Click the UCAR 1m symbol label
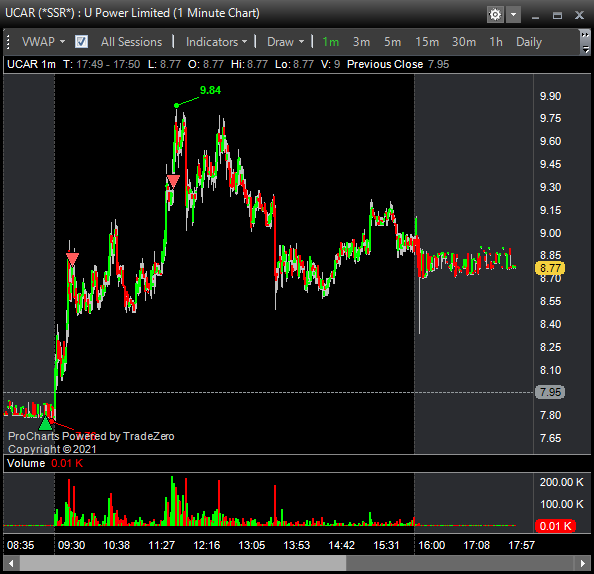594x574 pixels. (x=31, y=64)
